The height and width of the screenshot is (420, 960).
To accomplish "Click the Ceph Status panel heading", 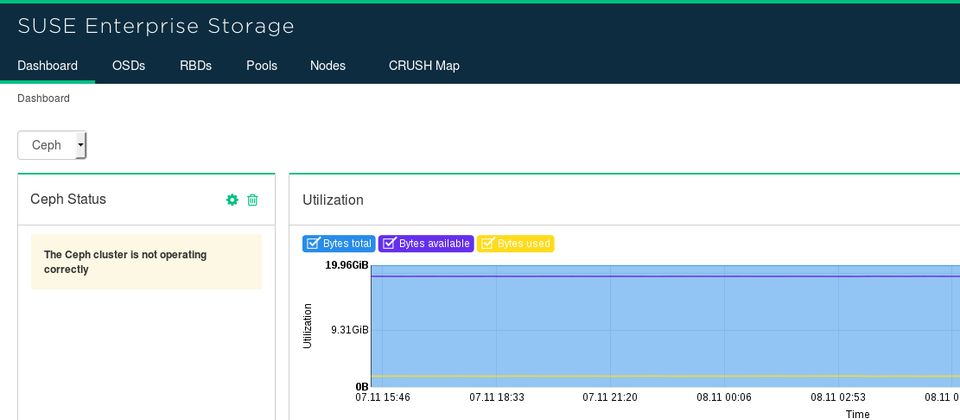I will (68, 199).
